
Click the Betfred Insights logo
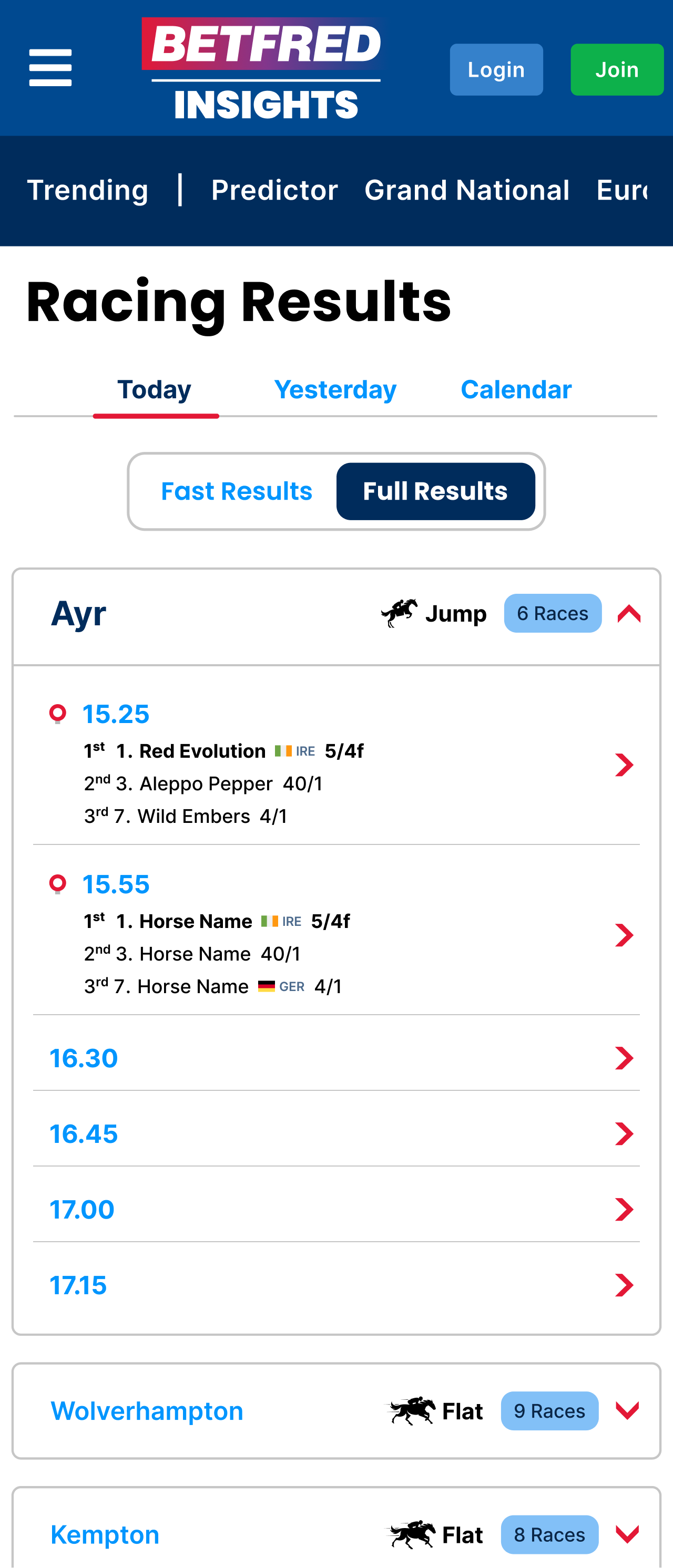click(x=262, y=68)
